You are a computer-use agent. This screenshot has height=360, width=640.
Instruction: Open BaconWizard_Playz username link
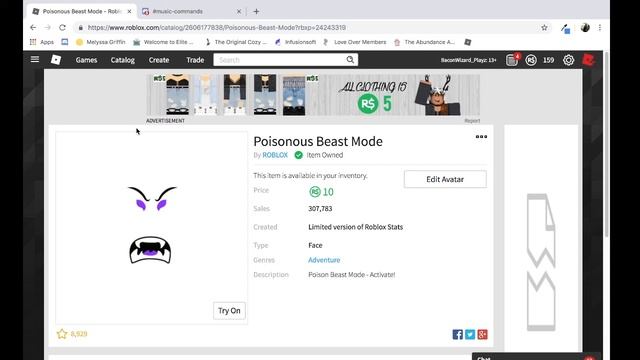pyautogui.click(x=469, y=60)
